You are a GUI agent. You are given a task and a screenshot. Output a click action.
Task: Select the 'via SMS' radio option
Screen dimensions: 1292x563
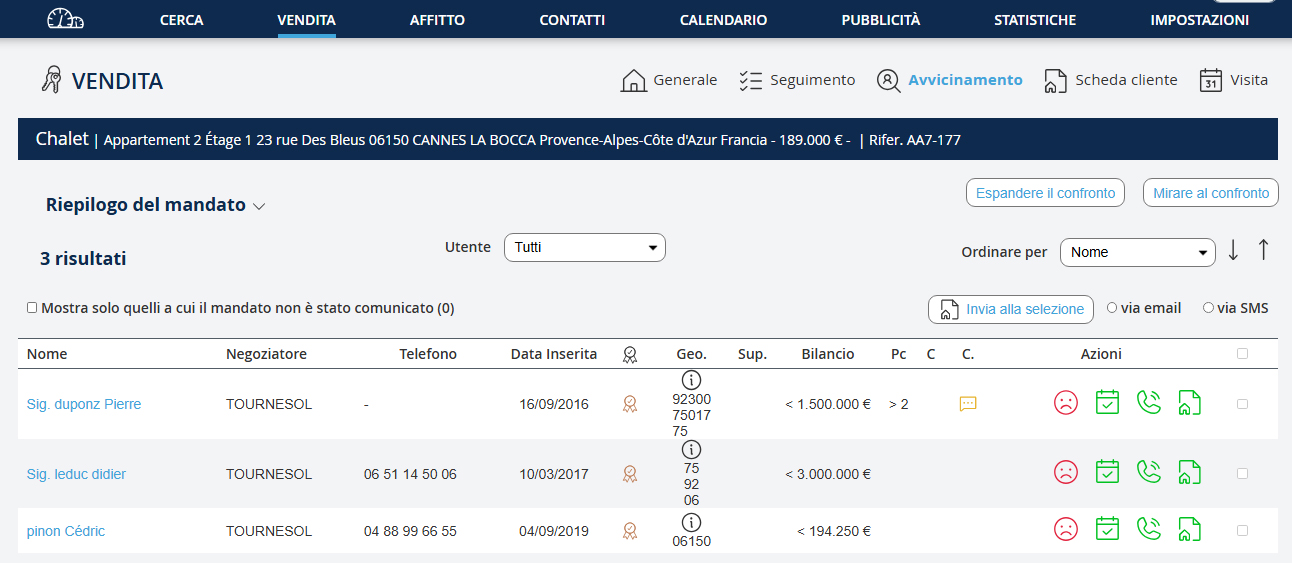[1208, 308]
